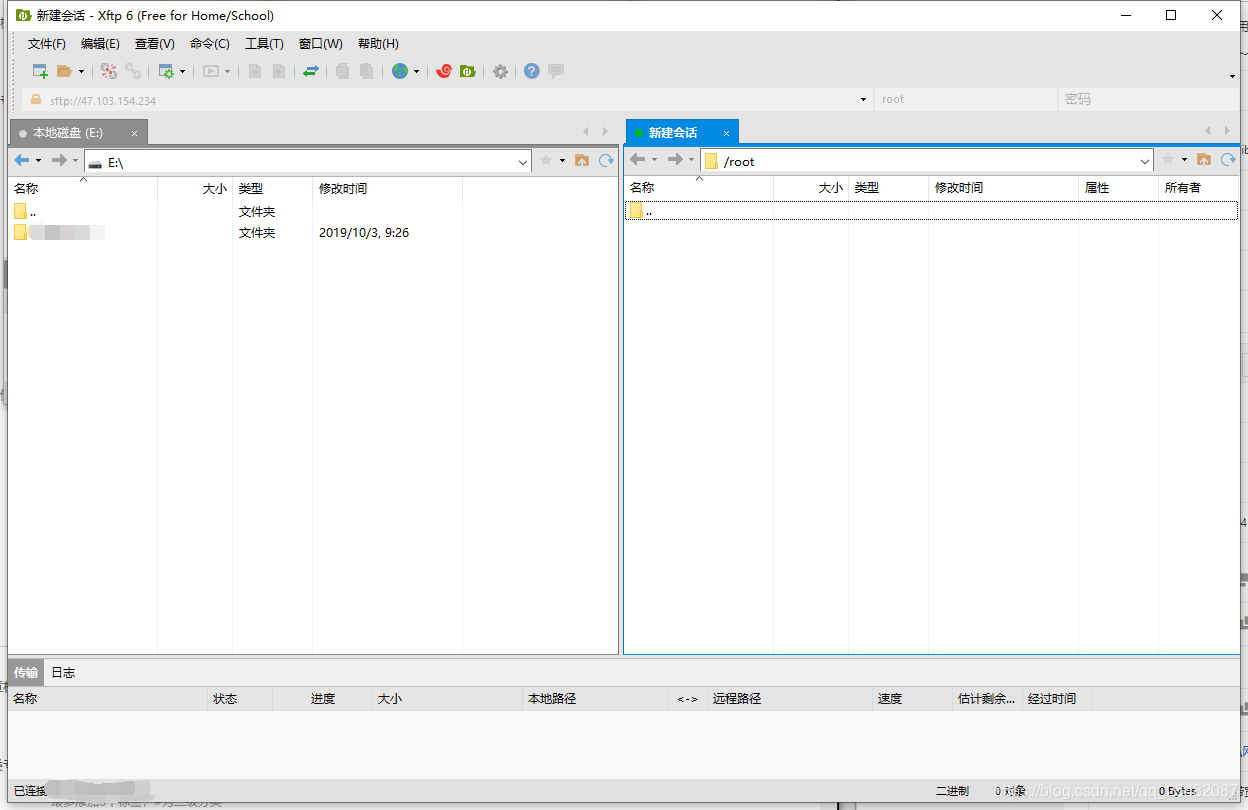
Task: Click local pane Back arrow
Action: (x=22, y=161)
